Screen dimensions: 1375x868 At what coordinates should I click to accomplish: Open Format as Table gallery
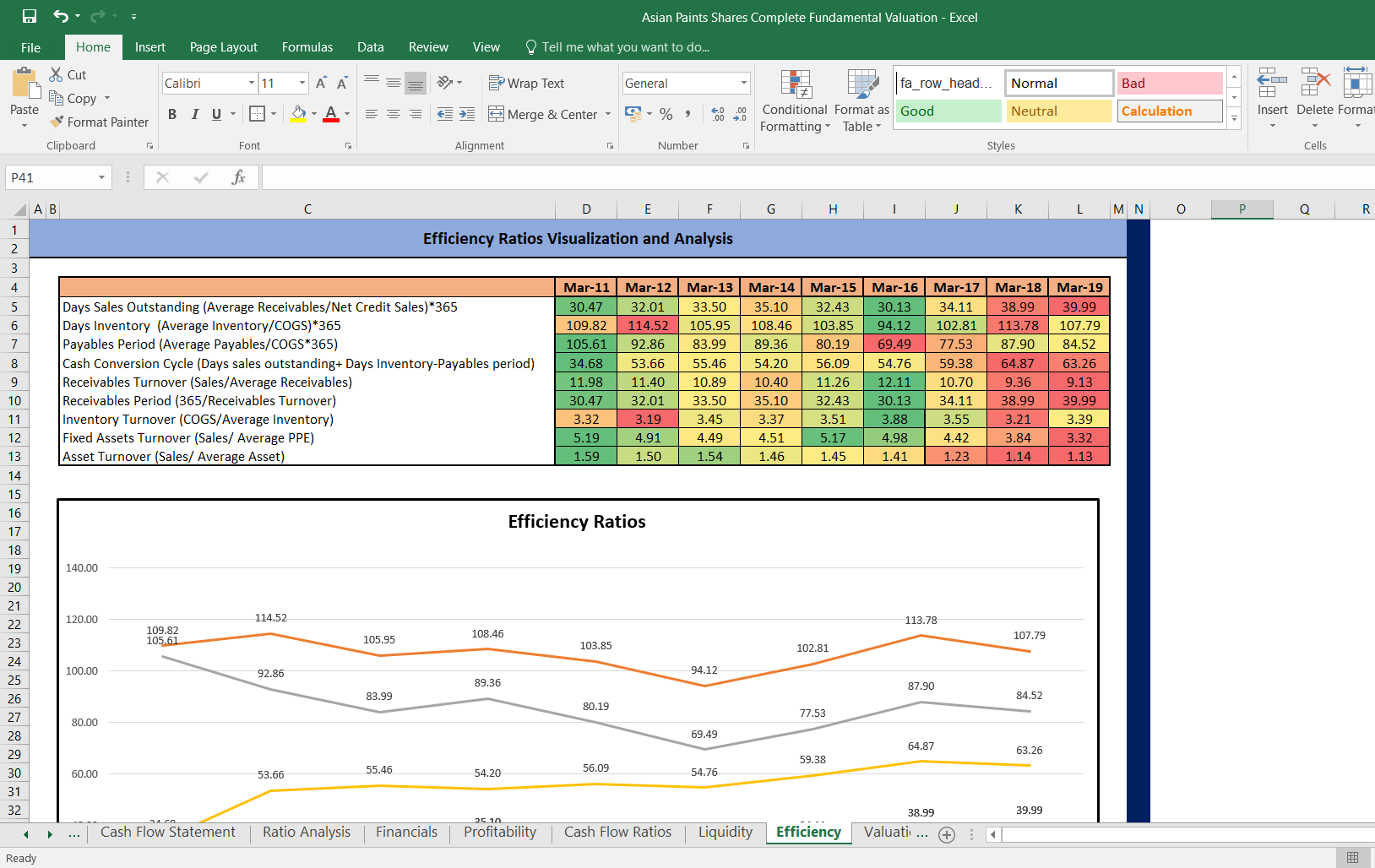861,100
